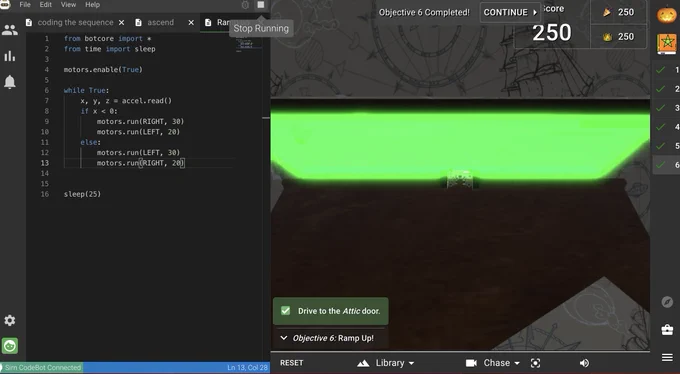The height and width of the screenshot is (374, 680).
Task: Switch to coding the sequence tab
Action: [75, 22]
